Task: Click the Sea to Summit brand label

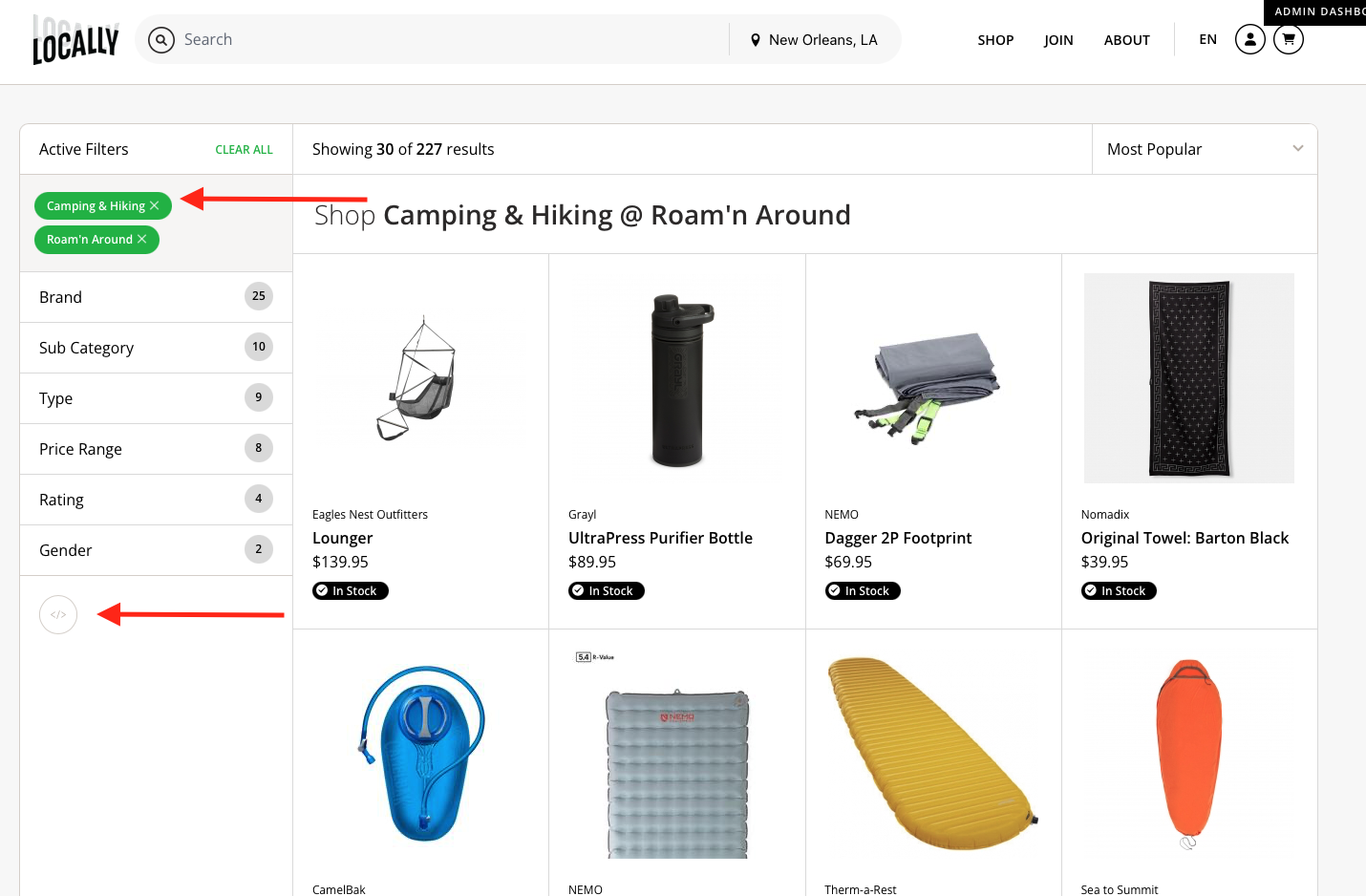Action: coord(1119,889)
